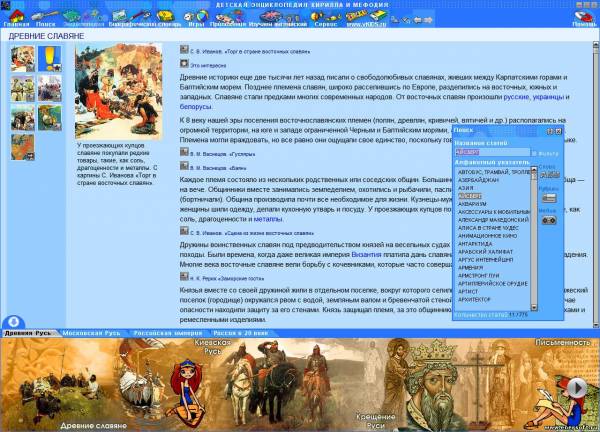Open the Игры games section
This screenshot has width=600, height=432.
tap(196, 18)
